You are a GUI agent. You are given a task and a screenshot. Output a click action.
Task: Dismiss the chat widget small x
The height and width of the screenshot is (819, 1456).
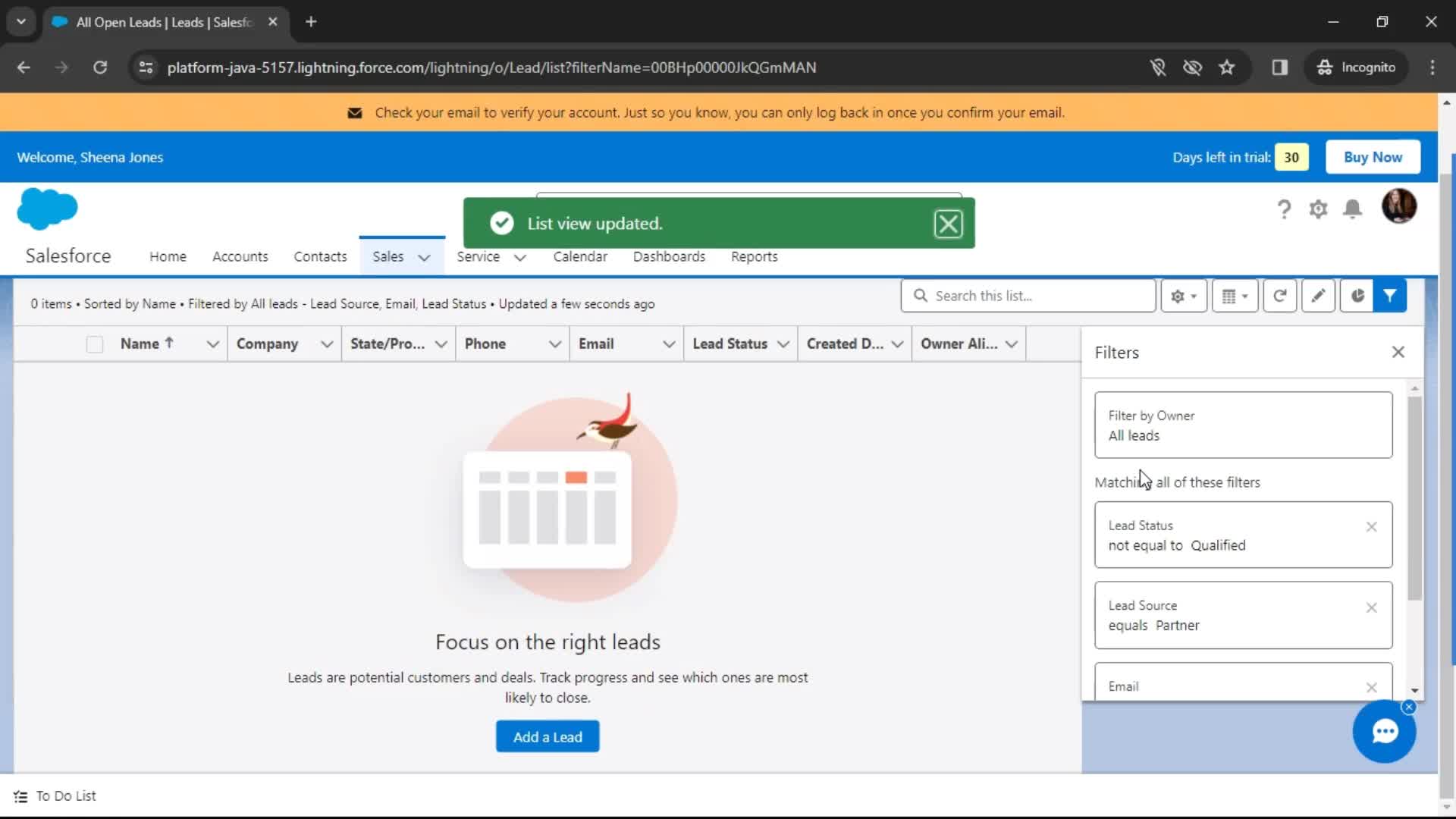point(1408,707)
